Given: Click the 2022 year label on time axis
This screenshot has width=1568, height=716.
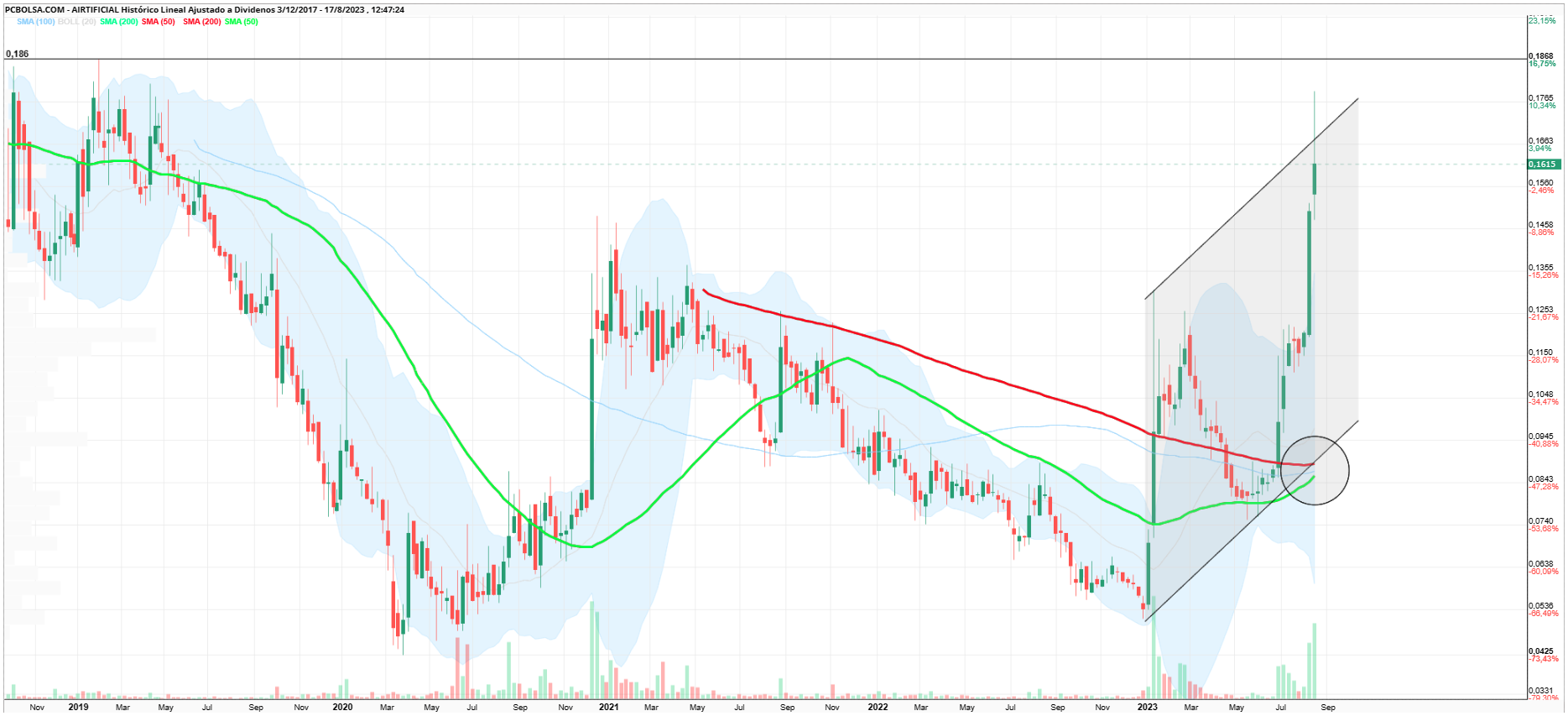Looking at the screenshot, I should coord(878,708).
